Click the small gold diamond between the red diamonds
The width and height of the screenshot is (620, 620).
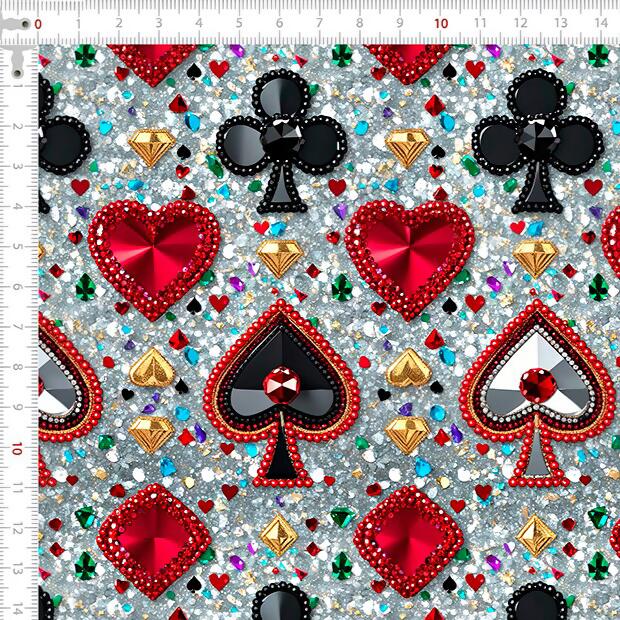coord(279,534)
